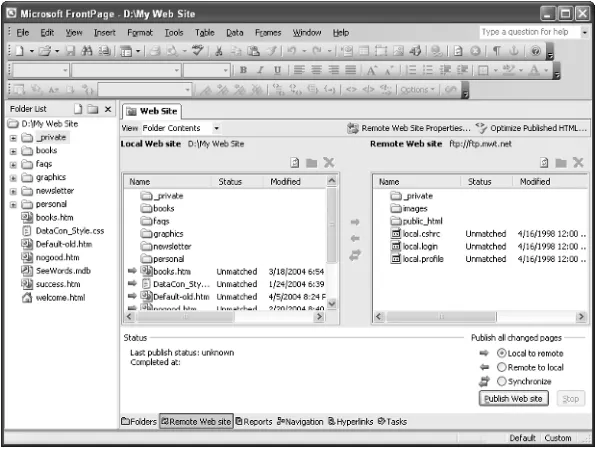598x450 pixels.
Task: Click the right arrow to publish selected files to remote
Action: point(355,222)
